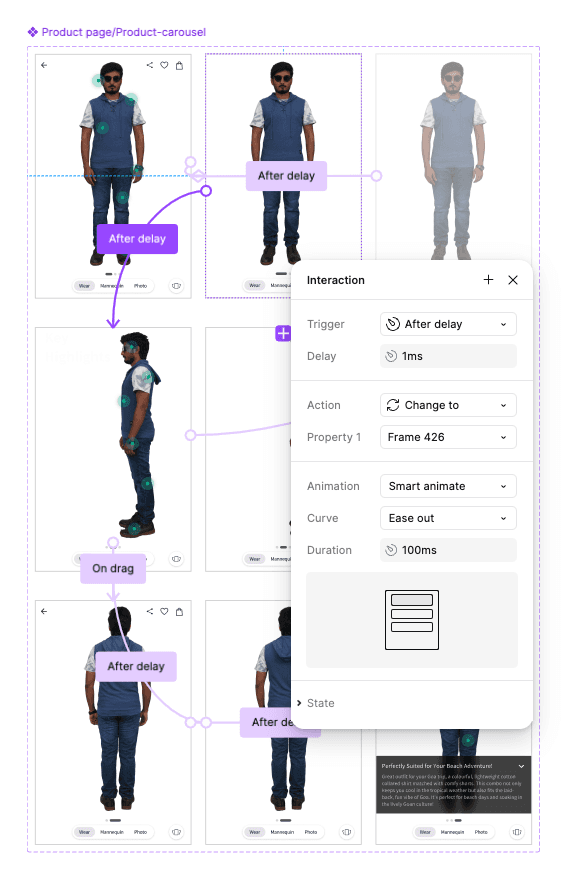Click the green hotspot on the front-view jeans
Viewport: 572px width, 873px height.
click(x=123, y=197)
